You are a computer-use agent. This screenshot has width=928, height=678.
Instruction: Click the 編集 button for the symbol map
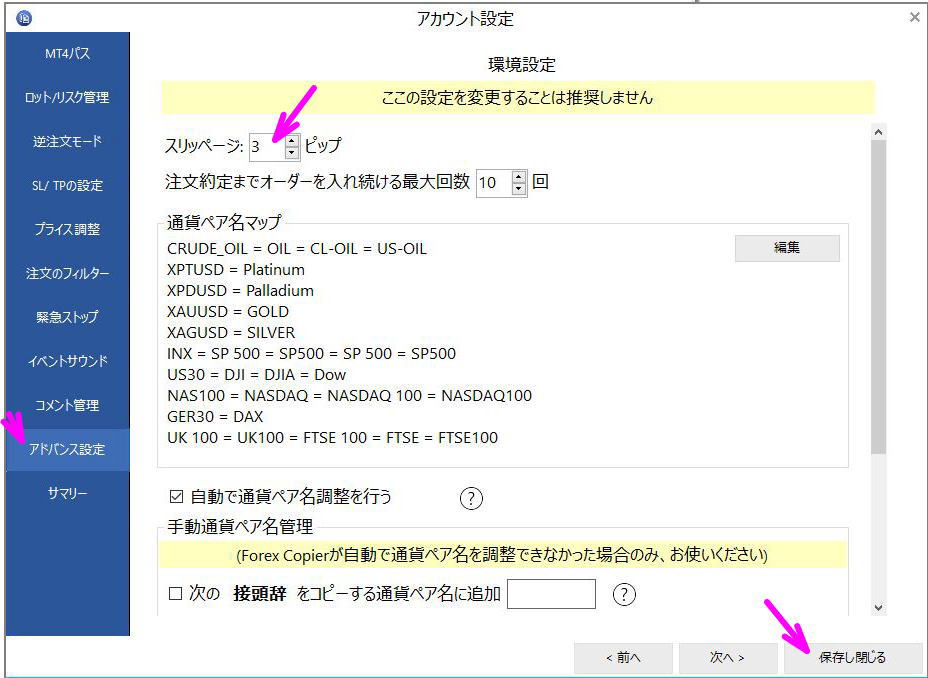[788, 248]
